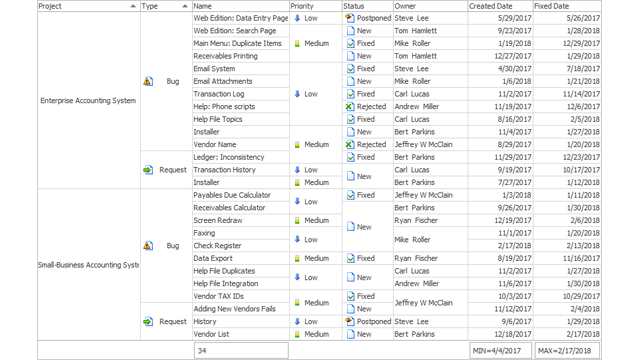Select owner Ryan Fischer on Data Export row

416,258
